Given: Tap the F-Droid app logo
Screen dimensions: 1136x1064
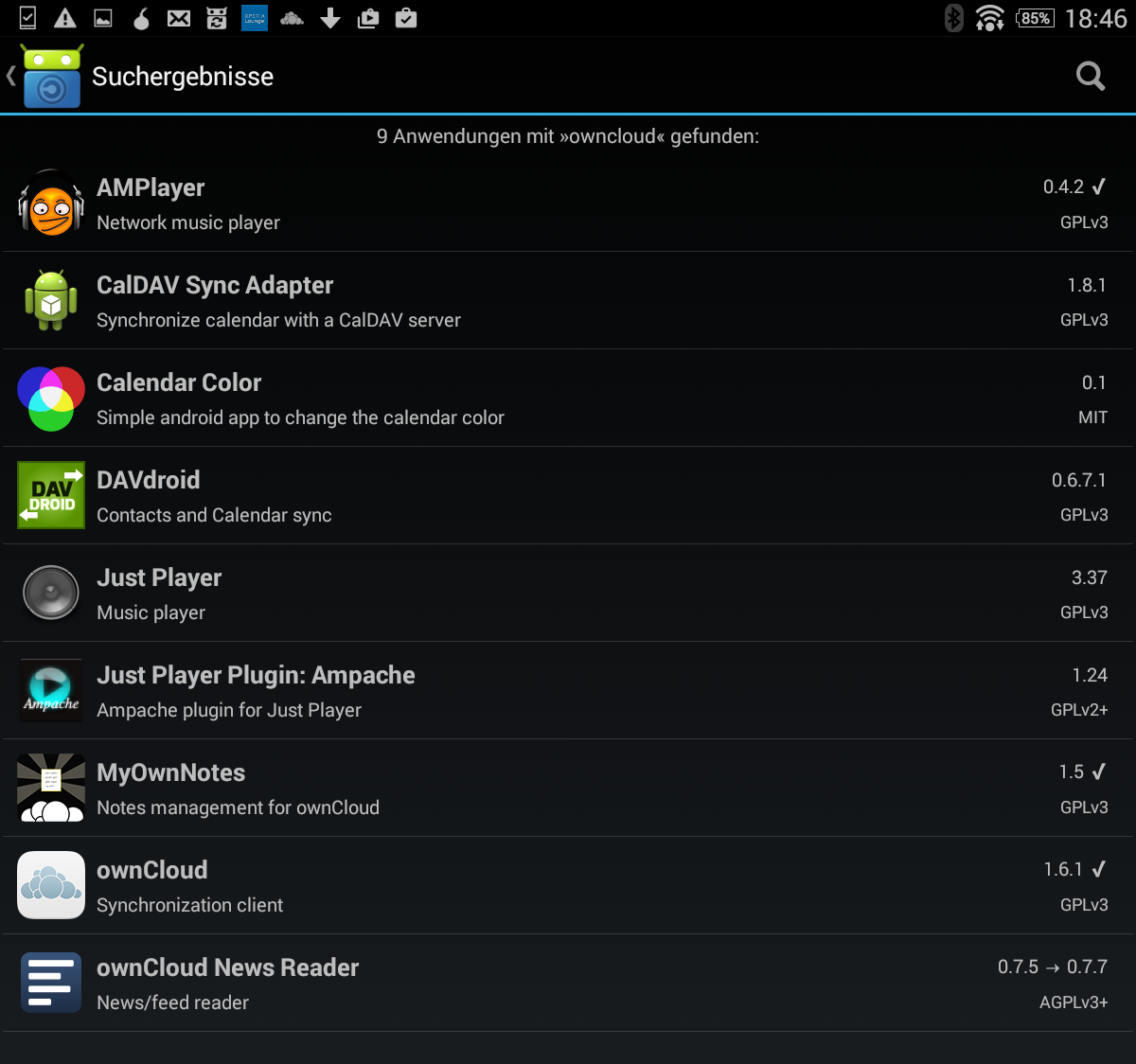Looking at the screenshot, I should 52,76.
